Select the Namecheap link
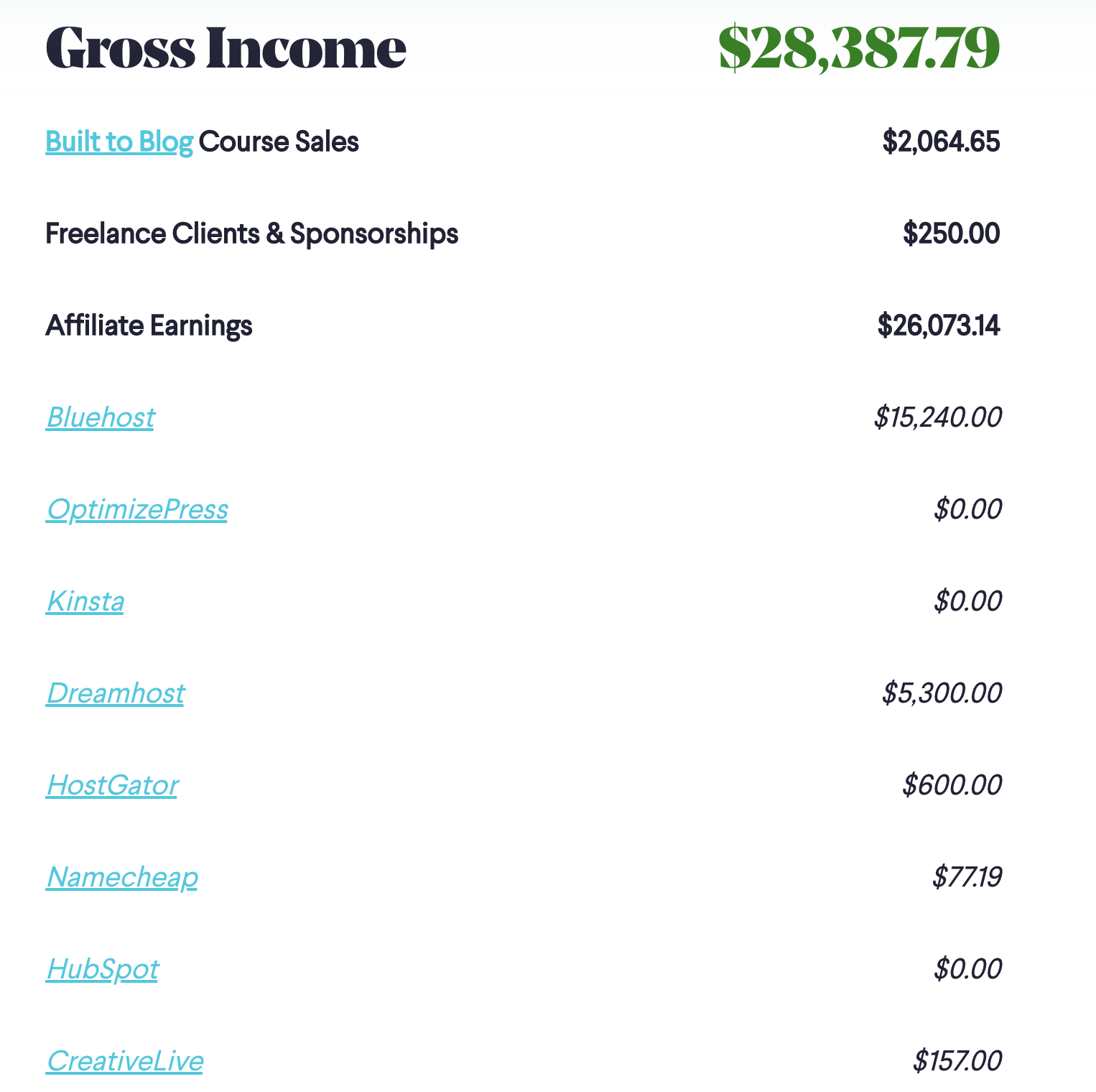 122,877
